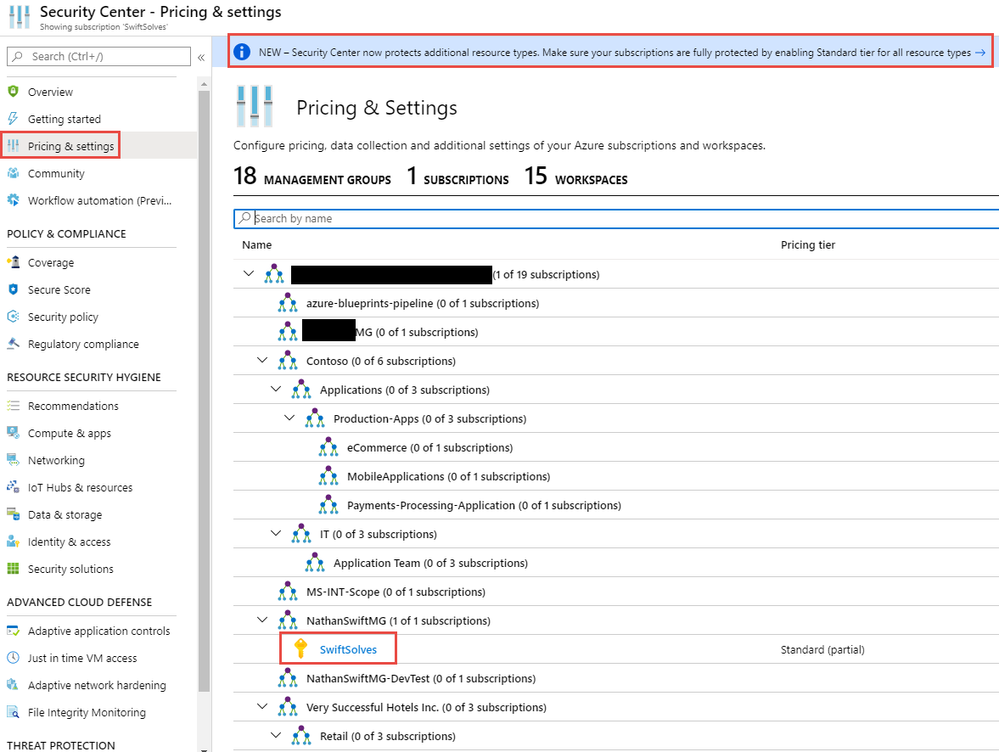The image size is (999, 752).
Task: Open the Security policy icon
Action: click(x=13, y=316)
